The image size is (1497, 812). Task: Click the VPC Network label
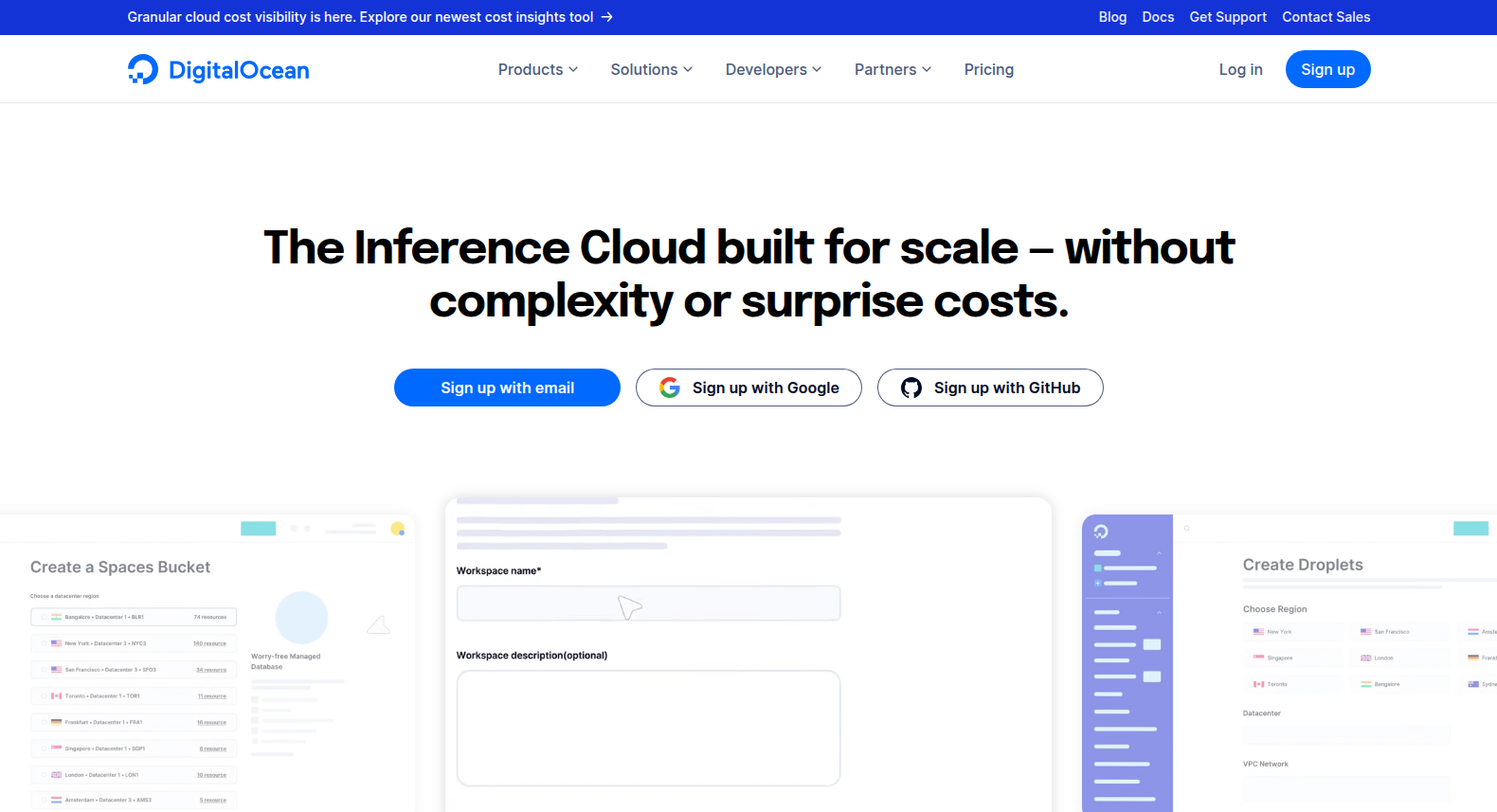[x=1266, y=764]
